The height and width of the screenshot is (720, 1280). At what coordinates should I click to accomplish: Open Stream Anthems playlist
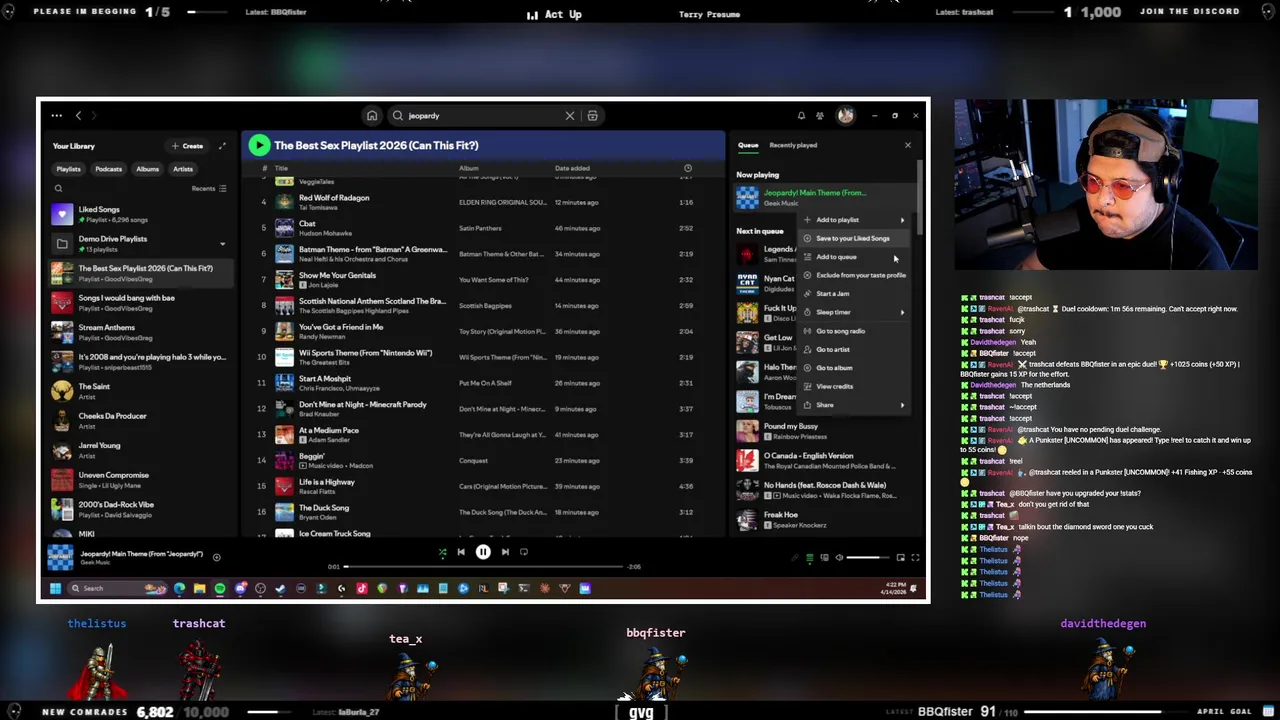(x=140, y=332)
